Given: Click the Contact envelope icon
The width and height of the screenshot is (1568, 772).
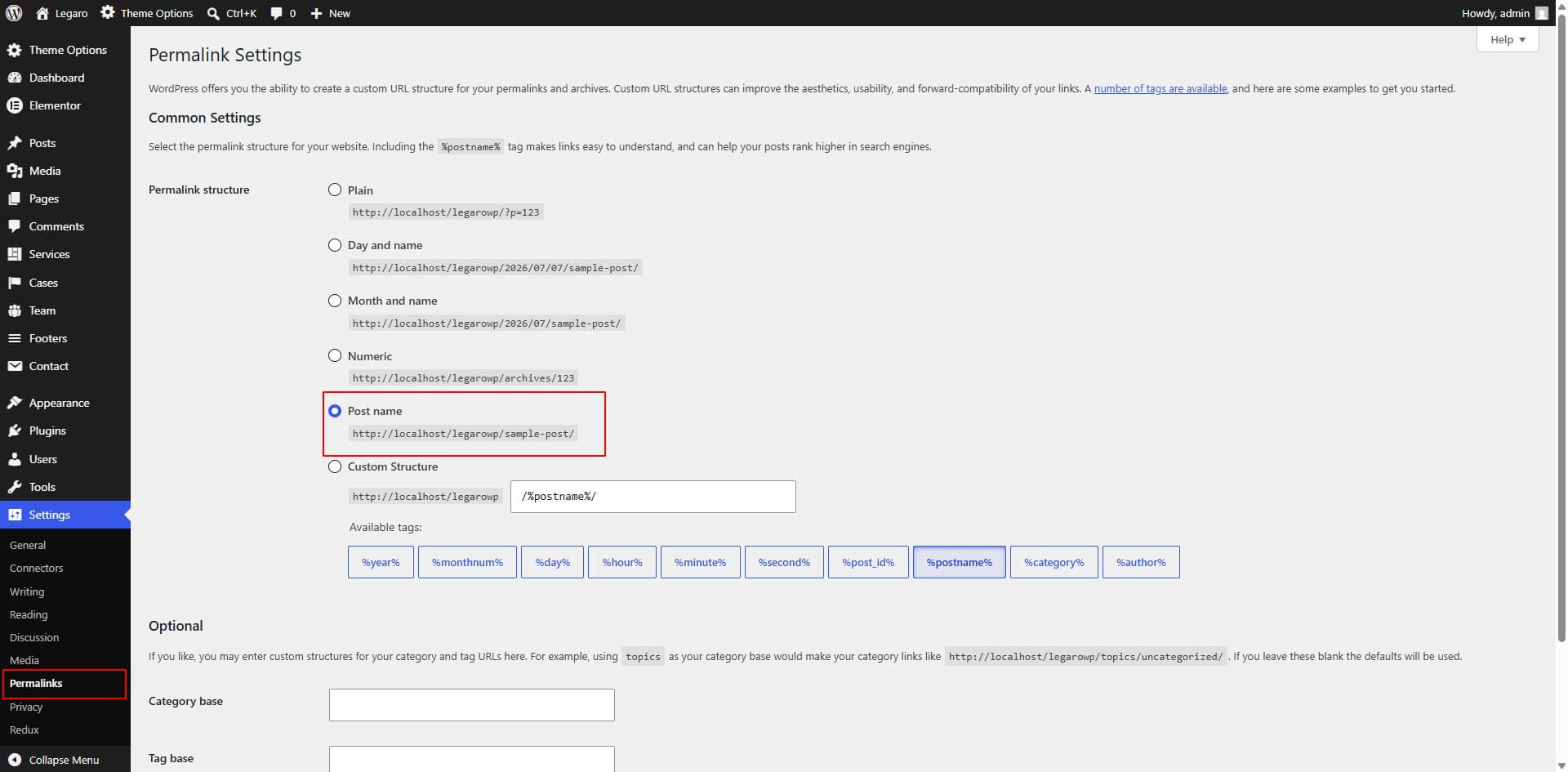Looking at the screenshot, I should pos(15,366).
